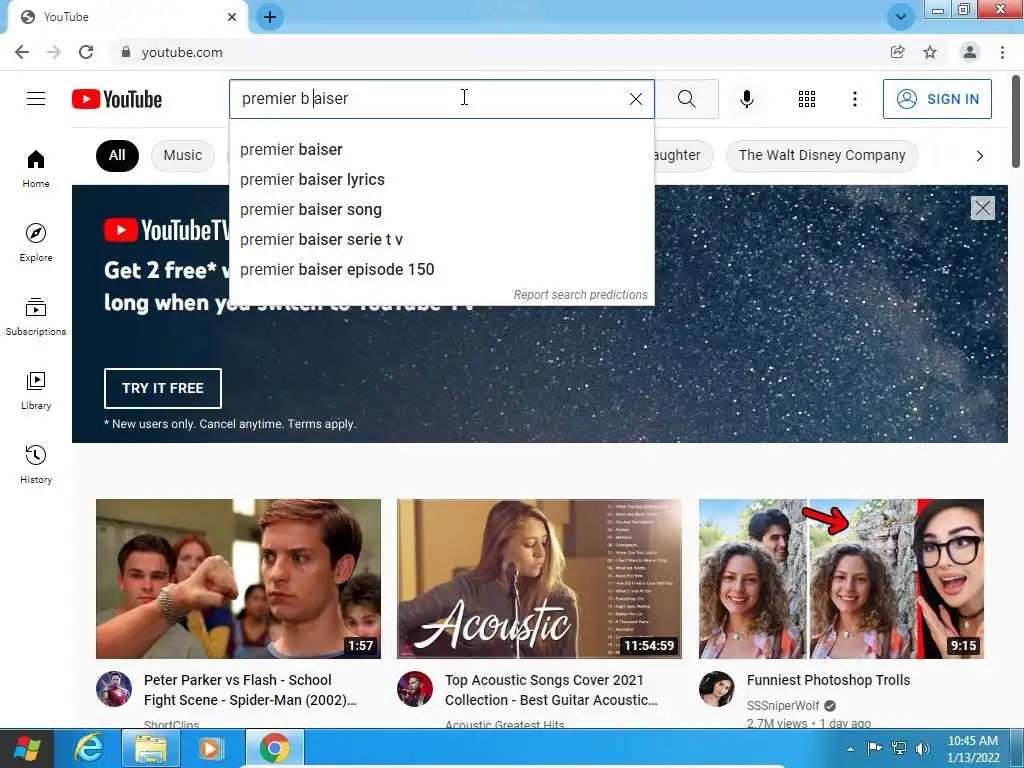The image size is (1024, 768).
Task: Click the magnifier search button
Action: pos(686,99)
